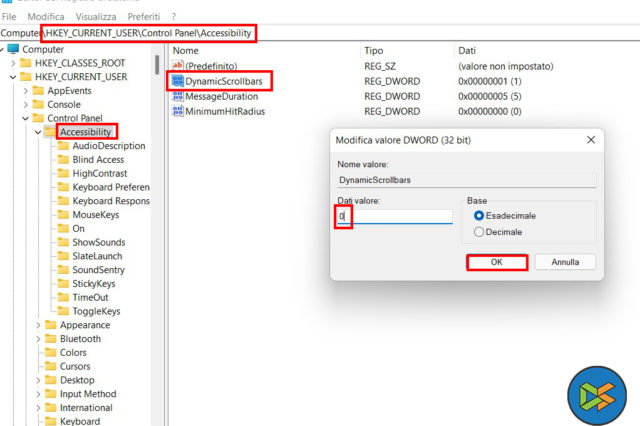This screenshot has height=426, width=640.
Task: Click the registry path address bar
Action: [320, 33]
